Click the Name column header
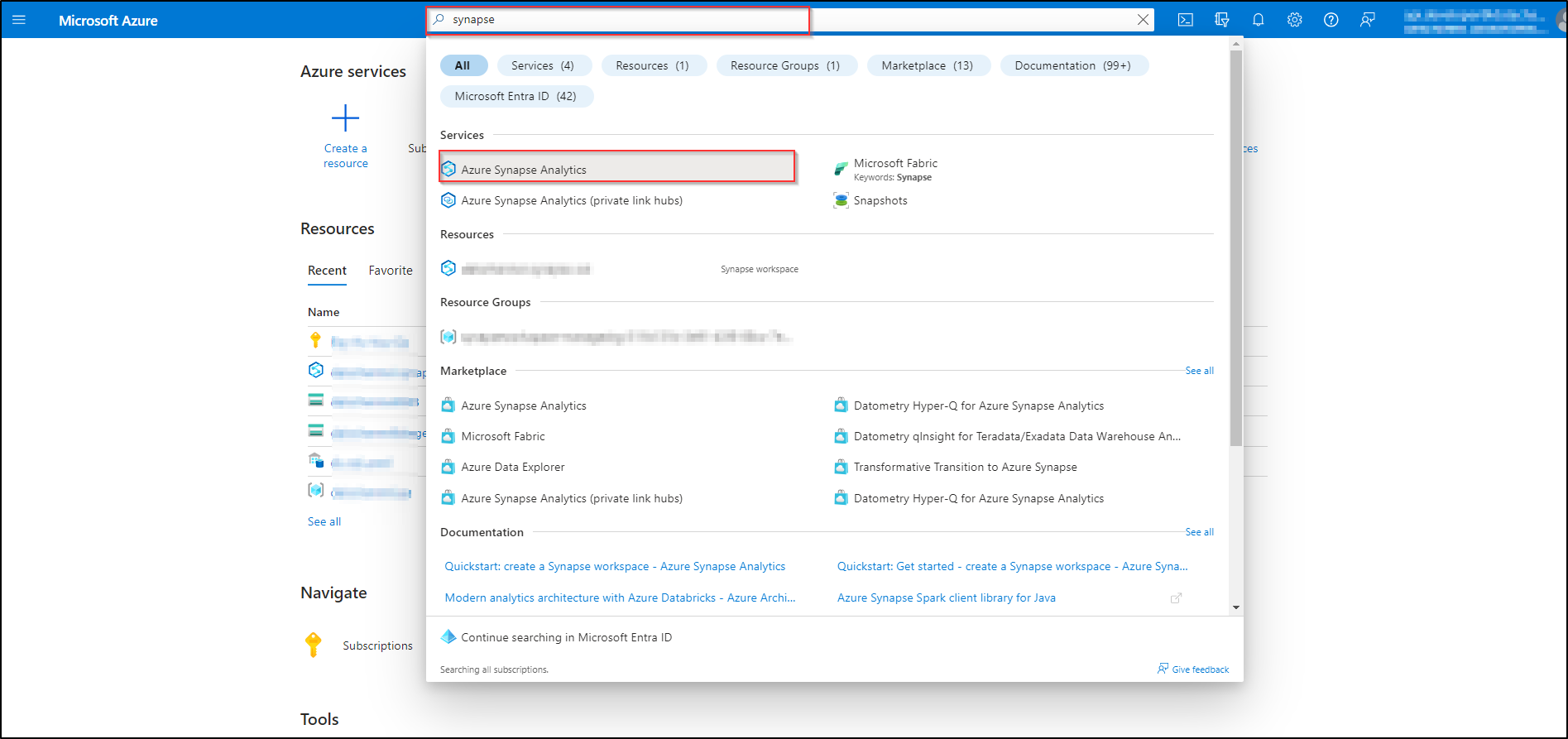This screenshot has height=739, width=1568. 324,312
